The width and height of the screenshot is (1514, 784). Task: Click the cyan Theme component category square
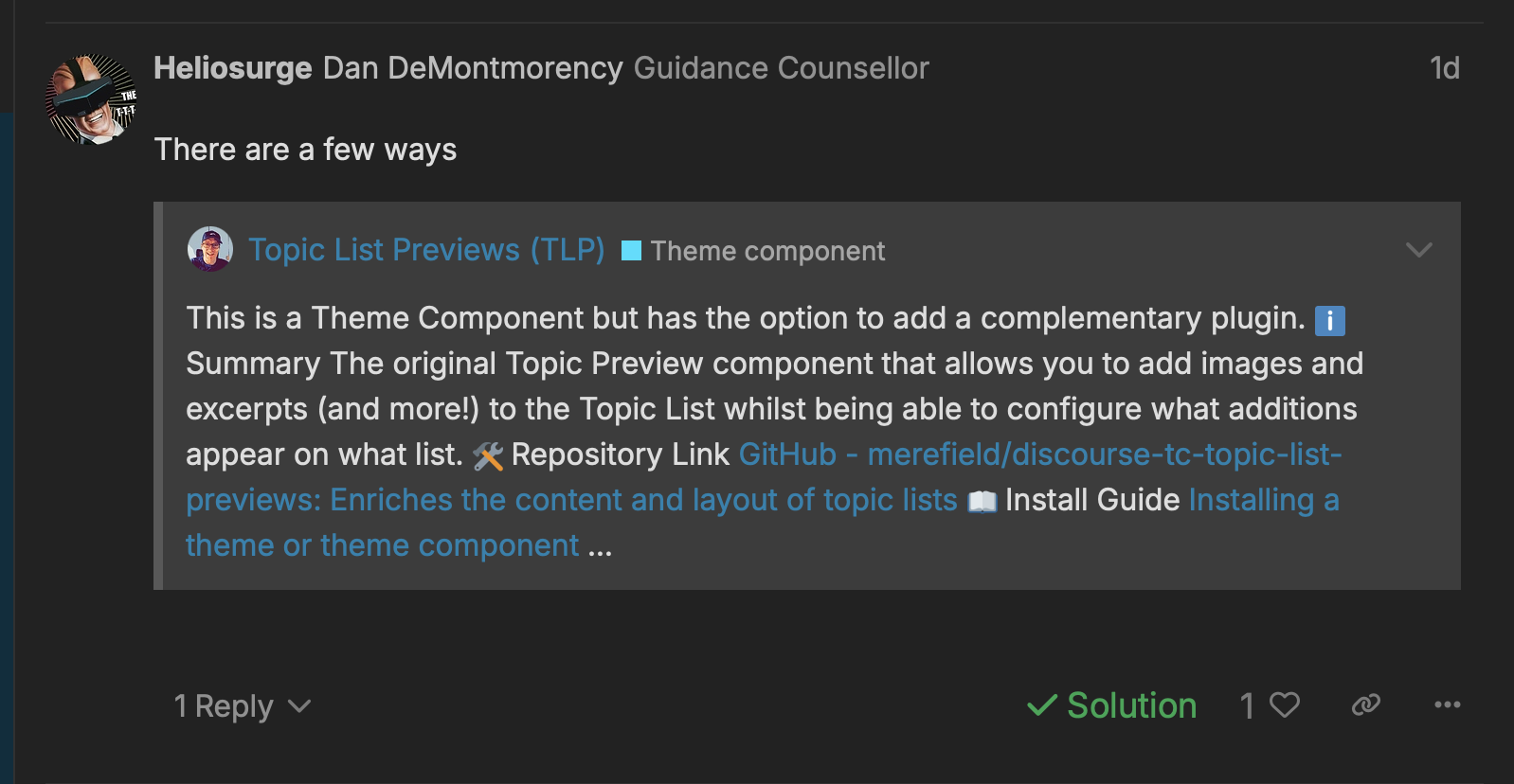click(x=631, y=251)
